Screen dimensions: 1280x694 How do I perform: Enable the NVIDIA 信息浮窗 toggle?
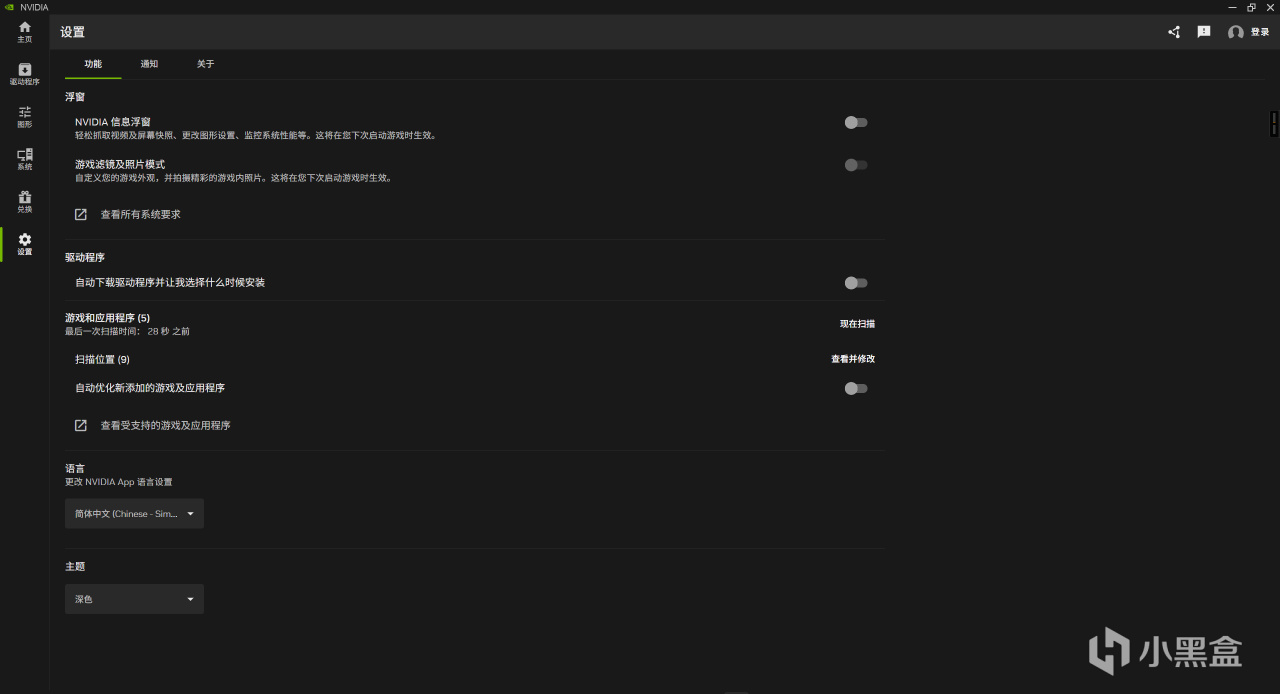(856, 122)
